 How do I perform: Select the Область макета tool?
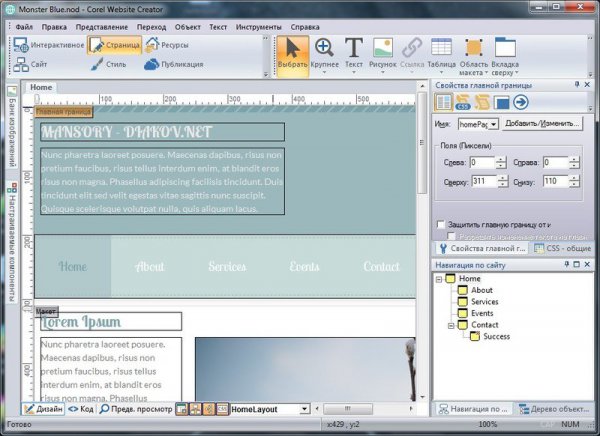(474, 56)
